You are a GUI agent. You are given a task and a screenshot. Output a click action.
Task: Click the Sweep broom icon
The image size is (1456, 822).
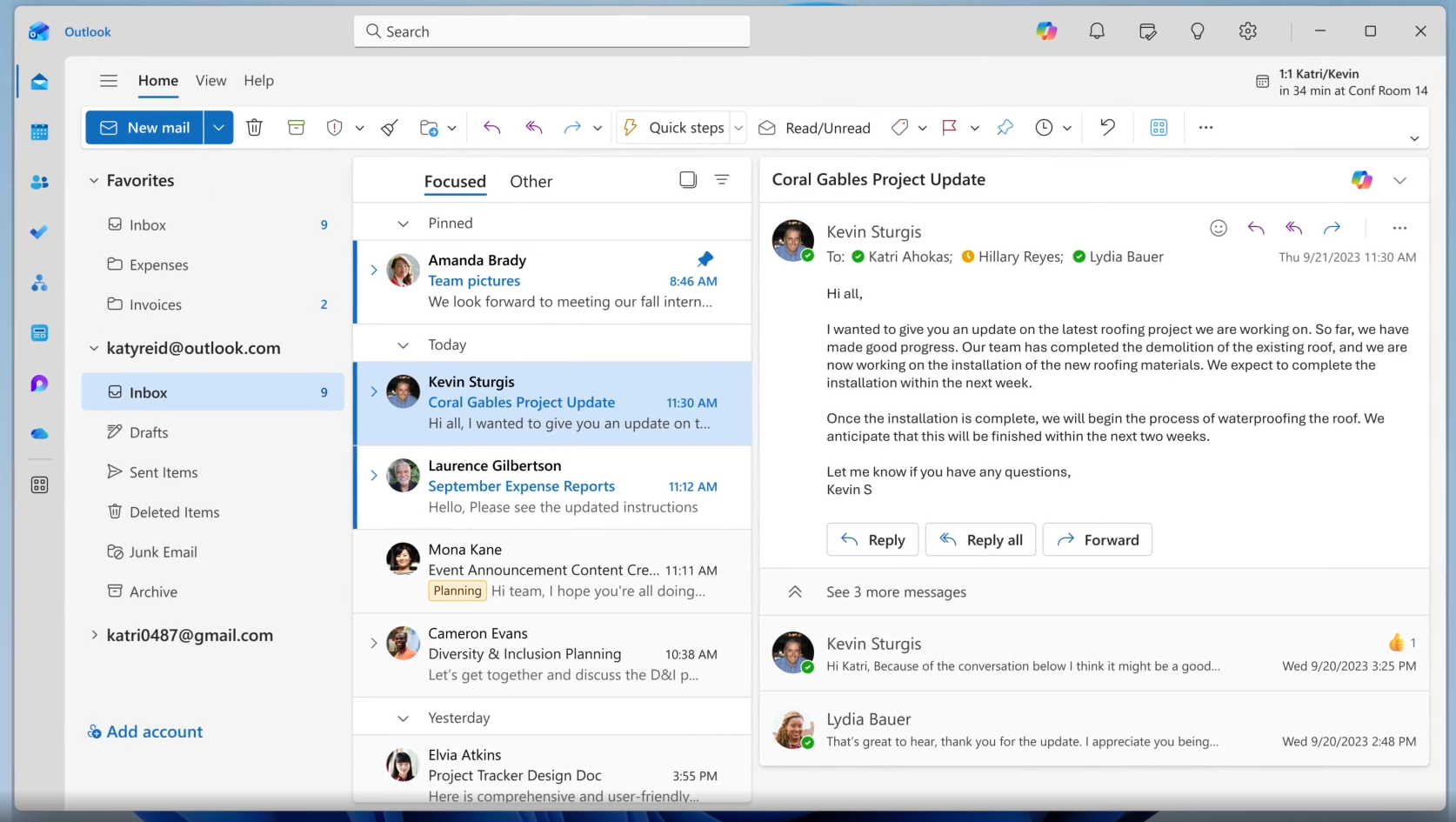(x=390, y=128)
